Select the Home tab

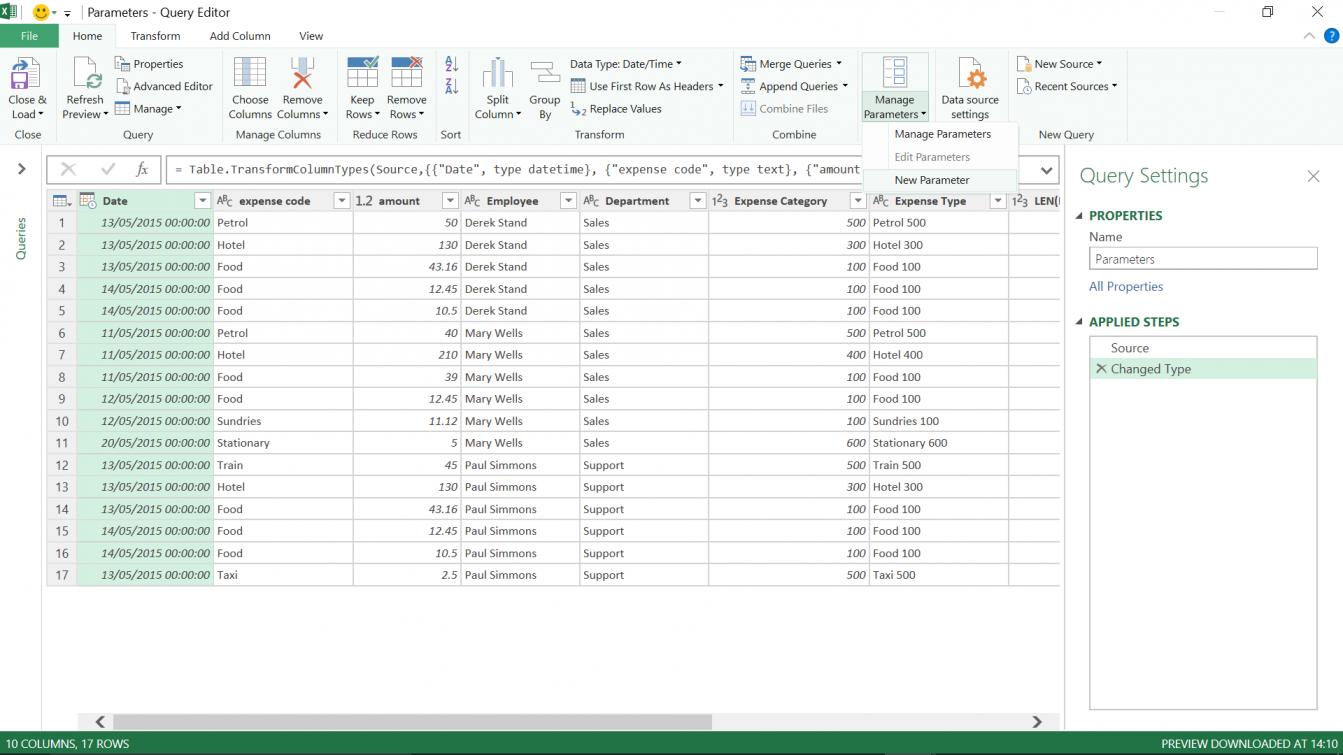(x=87, y=36)
